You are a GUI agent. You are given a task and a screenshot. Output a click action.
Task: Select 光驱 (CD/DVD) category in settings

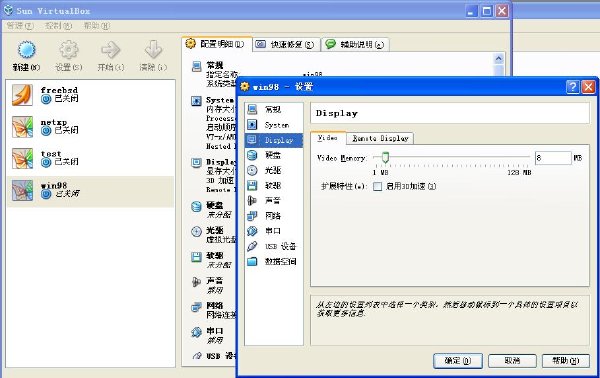pyautogui.click(x=274, y=170)
